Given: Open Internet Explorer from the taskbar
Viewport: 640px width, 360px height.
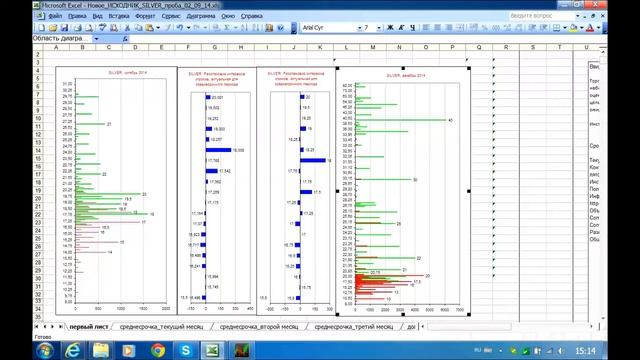Looking at the screenshot, I should coord(73,351).
